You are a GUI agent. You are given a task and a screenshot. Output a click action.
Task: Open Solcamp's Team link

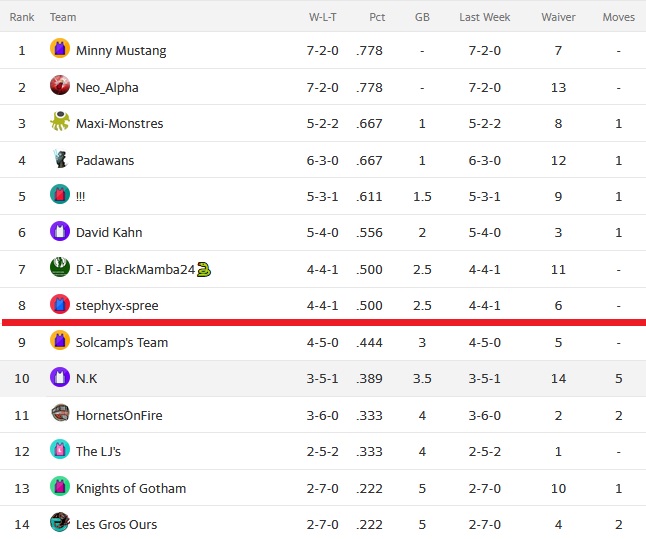[x=122, y=342]
